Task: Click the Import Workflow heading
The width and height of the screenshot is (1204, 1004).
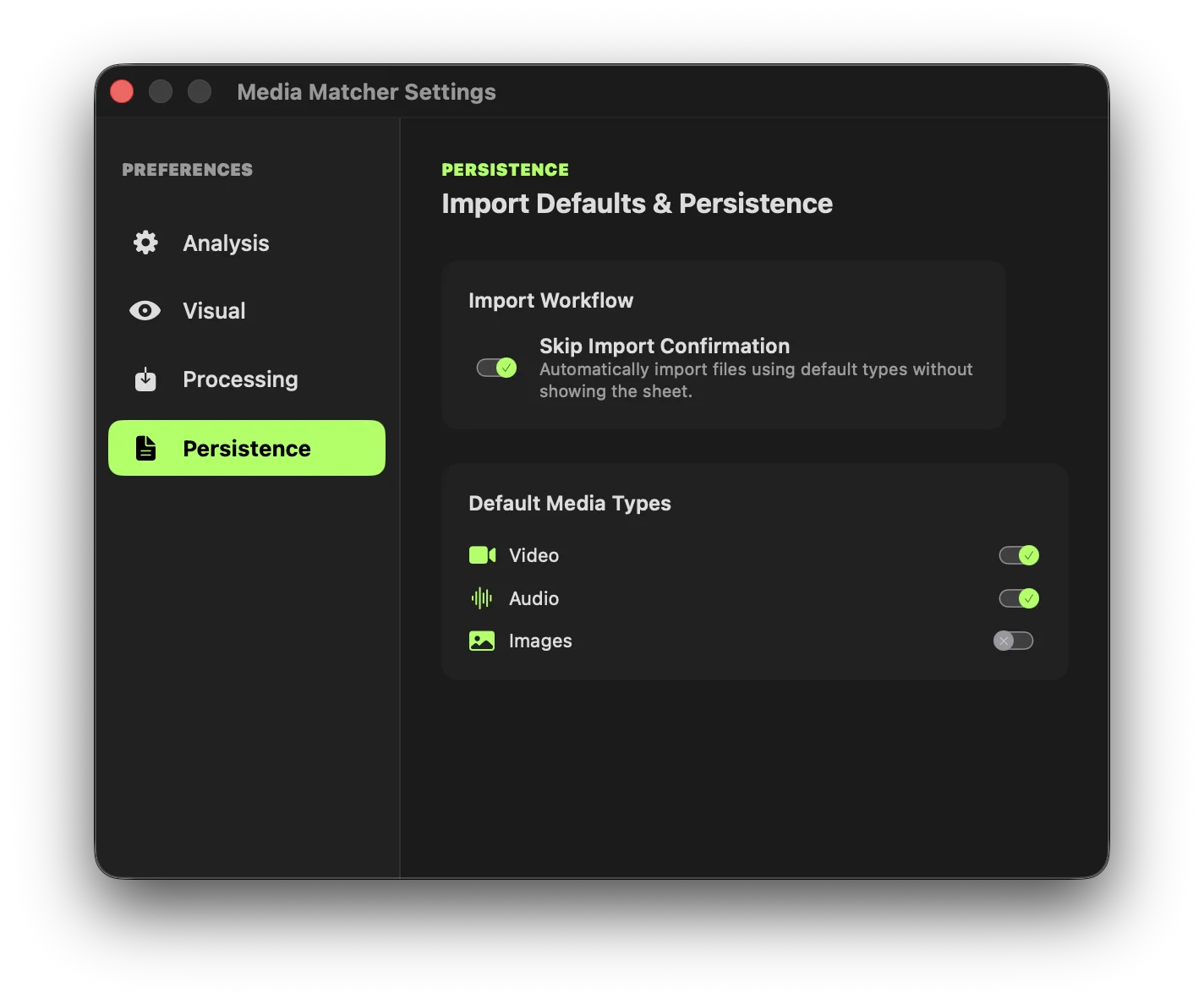Action: click(550, 301)
